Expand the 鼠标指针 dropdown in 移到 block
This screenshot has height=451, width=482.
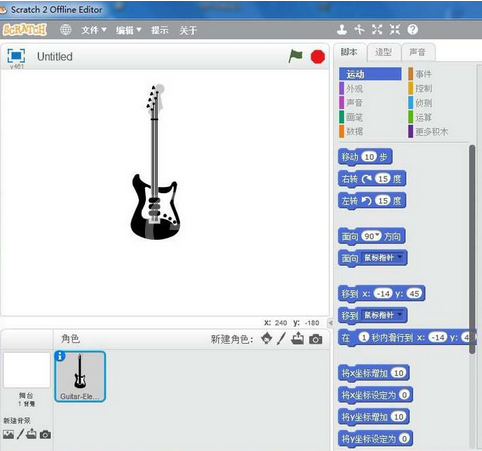(x=400, y=314)
